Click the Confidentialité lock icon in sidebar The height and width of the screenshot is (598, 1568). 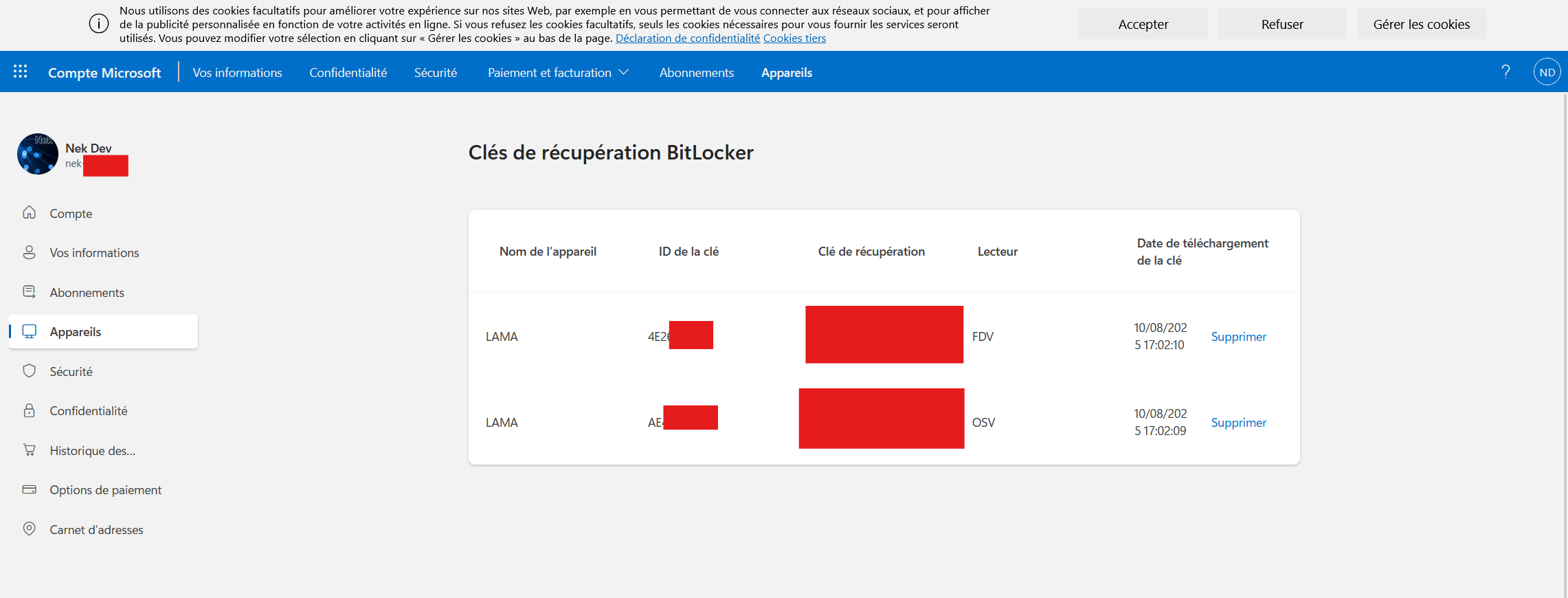(29, 410)
